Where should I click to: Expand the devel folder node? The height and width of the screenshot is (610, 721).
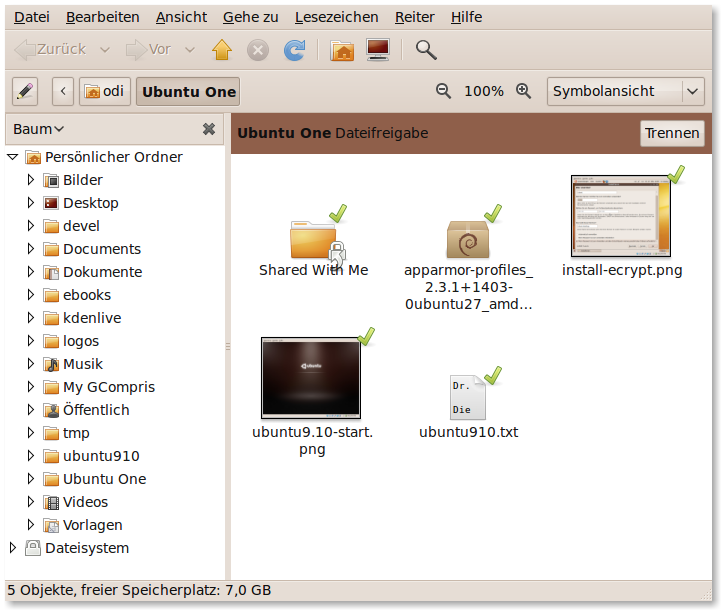click(30, 226)
